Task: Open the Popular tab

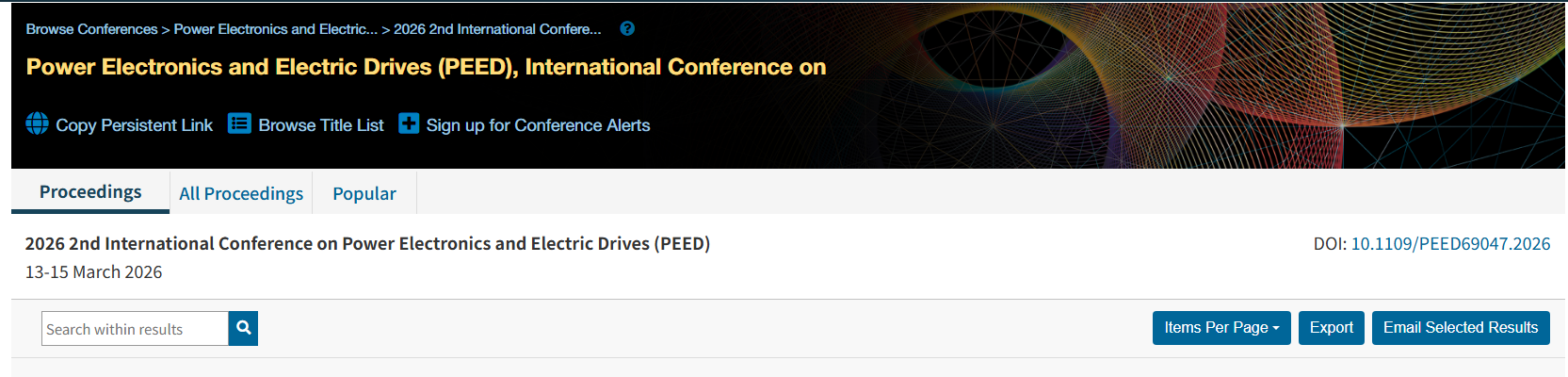Action: [364, 193]
